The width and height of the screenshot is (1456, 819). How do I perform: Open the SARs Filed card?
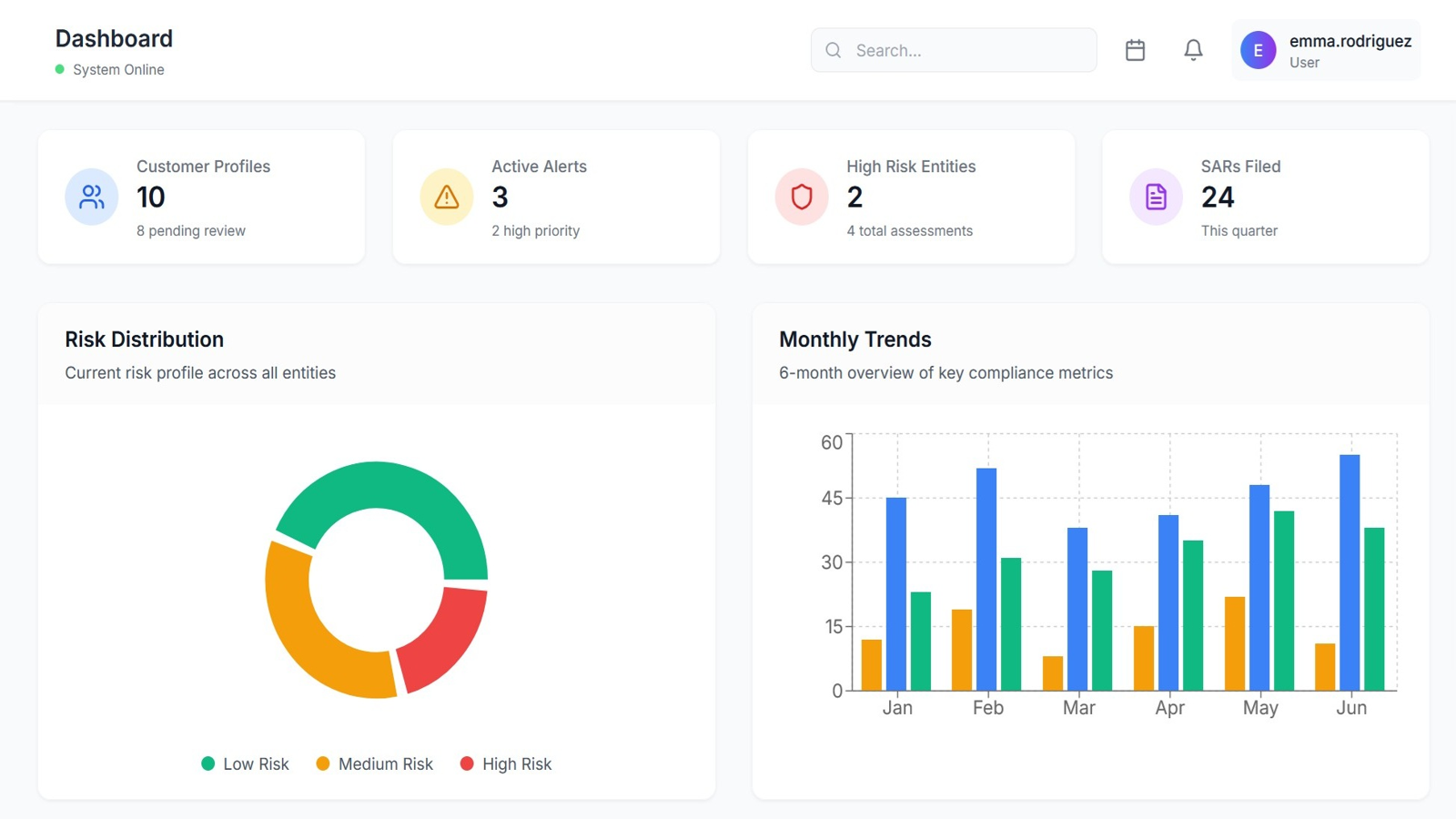[1265, 197]
